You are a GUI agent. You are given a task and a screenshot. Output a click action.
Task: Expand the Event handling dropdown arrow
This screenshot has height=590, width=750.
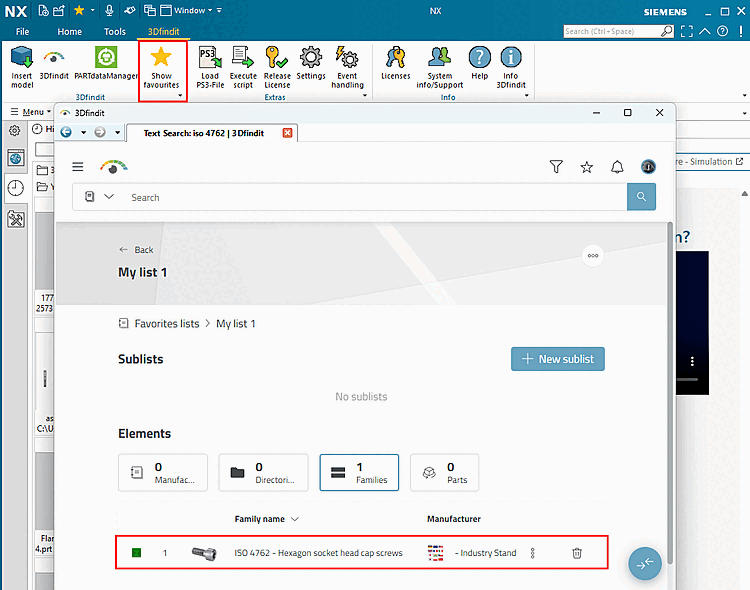365,95
